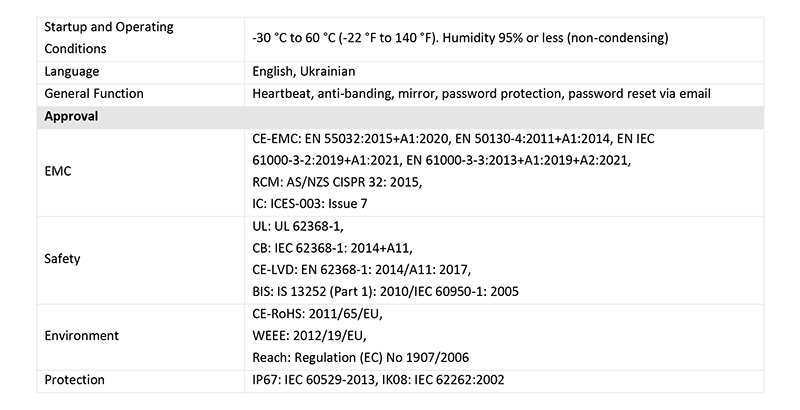This screenshot has width=800, height=410.
Task: Click the CE-RoHS: 2011/65/EU line
Action: [x=318, y=313]
